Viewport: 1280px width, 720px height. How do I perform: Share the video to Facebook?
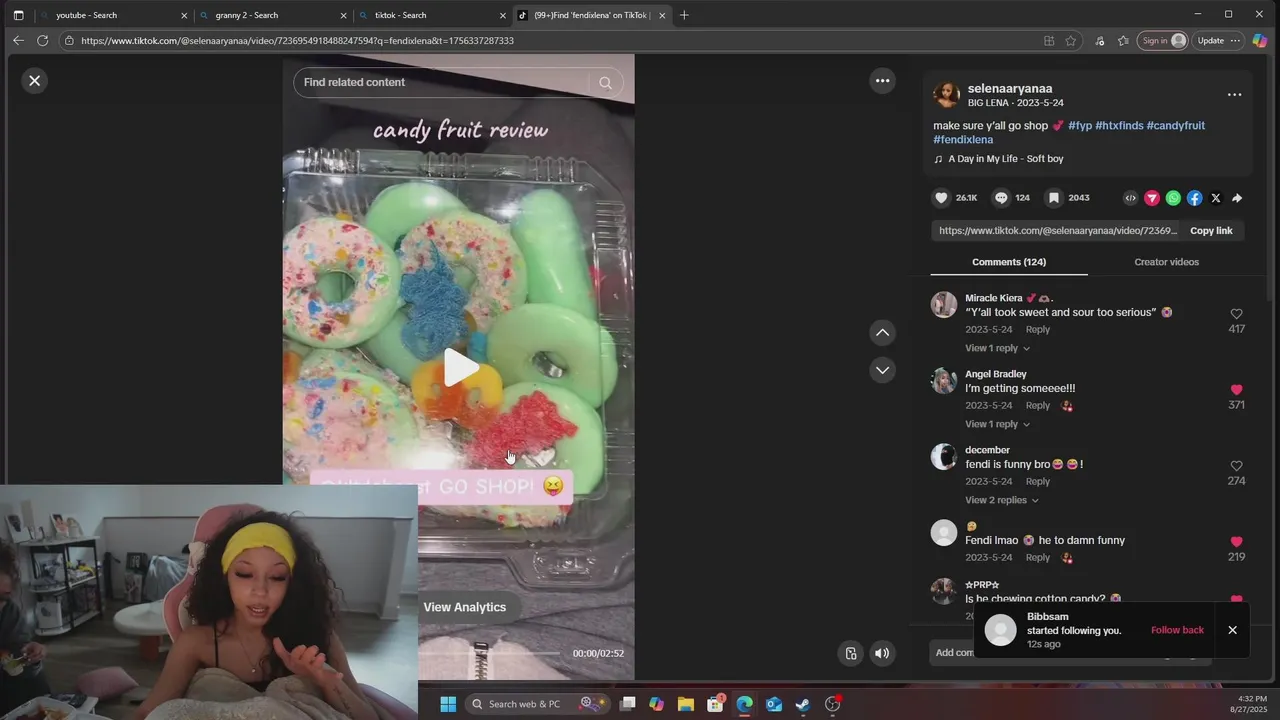(x=1194, y=198)
